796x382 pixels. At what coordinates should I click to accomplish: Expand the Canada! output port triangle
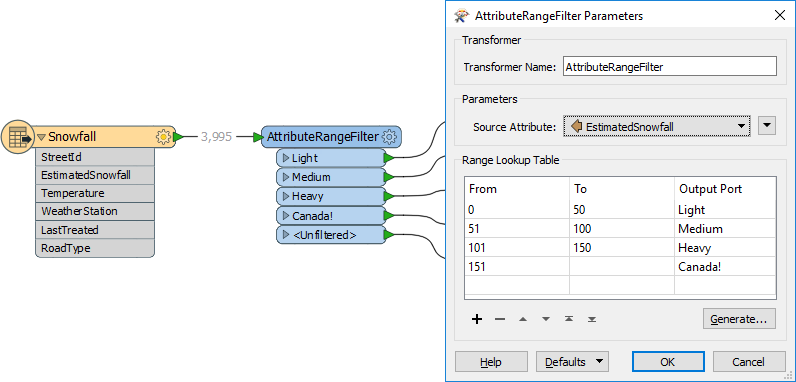coord(286,216)
